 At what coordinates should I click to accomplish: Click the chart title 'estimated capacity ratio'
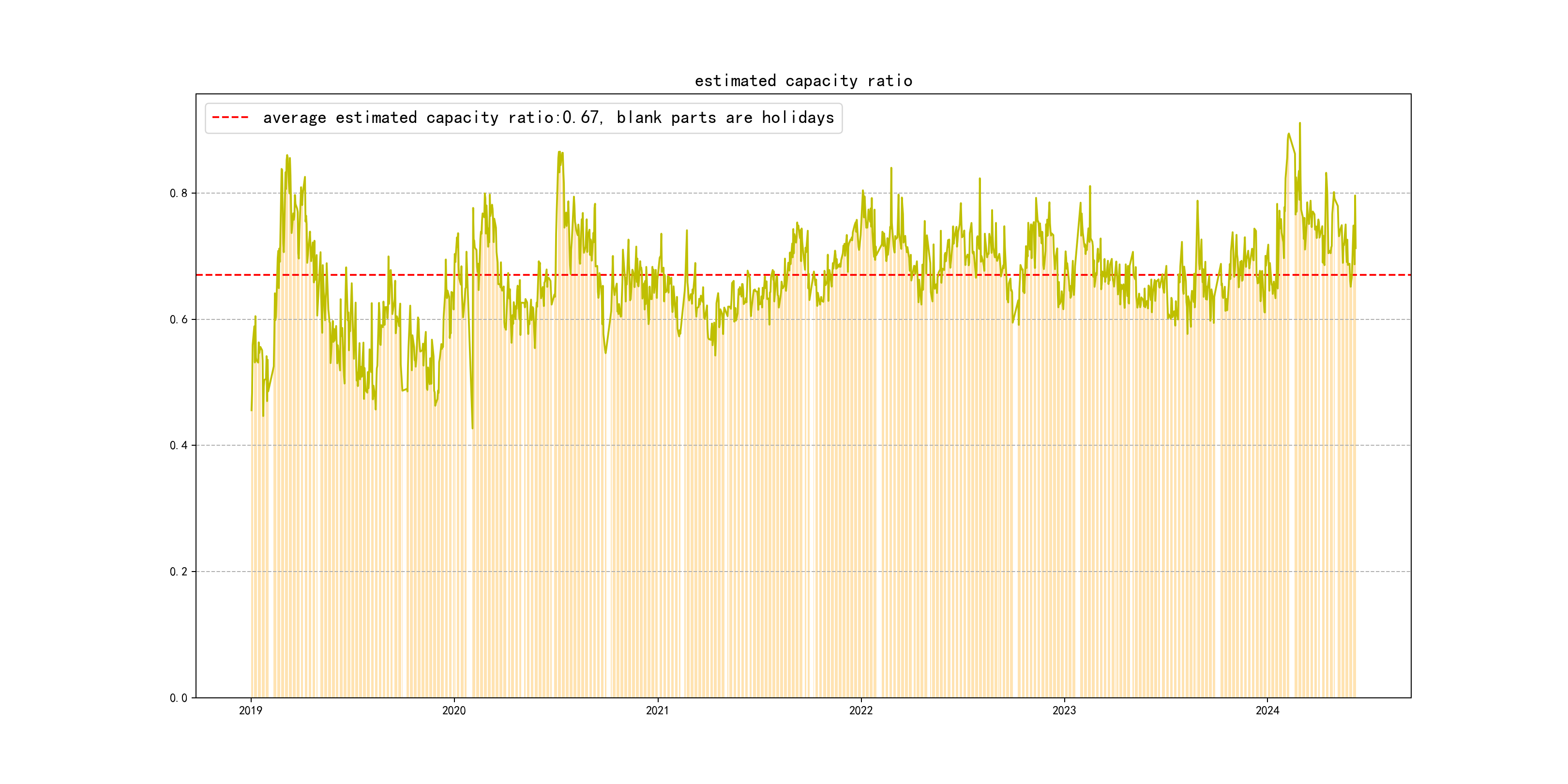point(803,81)
